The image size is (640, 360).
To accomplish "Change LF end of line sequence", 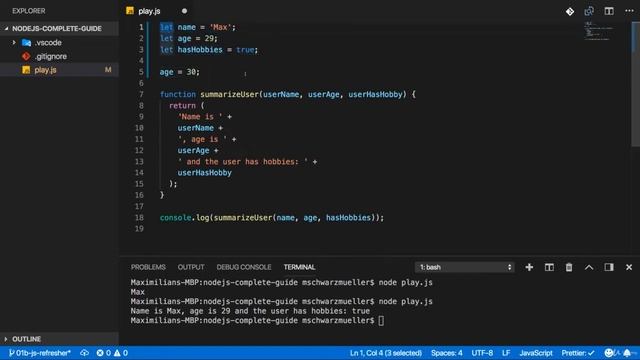I will tap(506, 353).
